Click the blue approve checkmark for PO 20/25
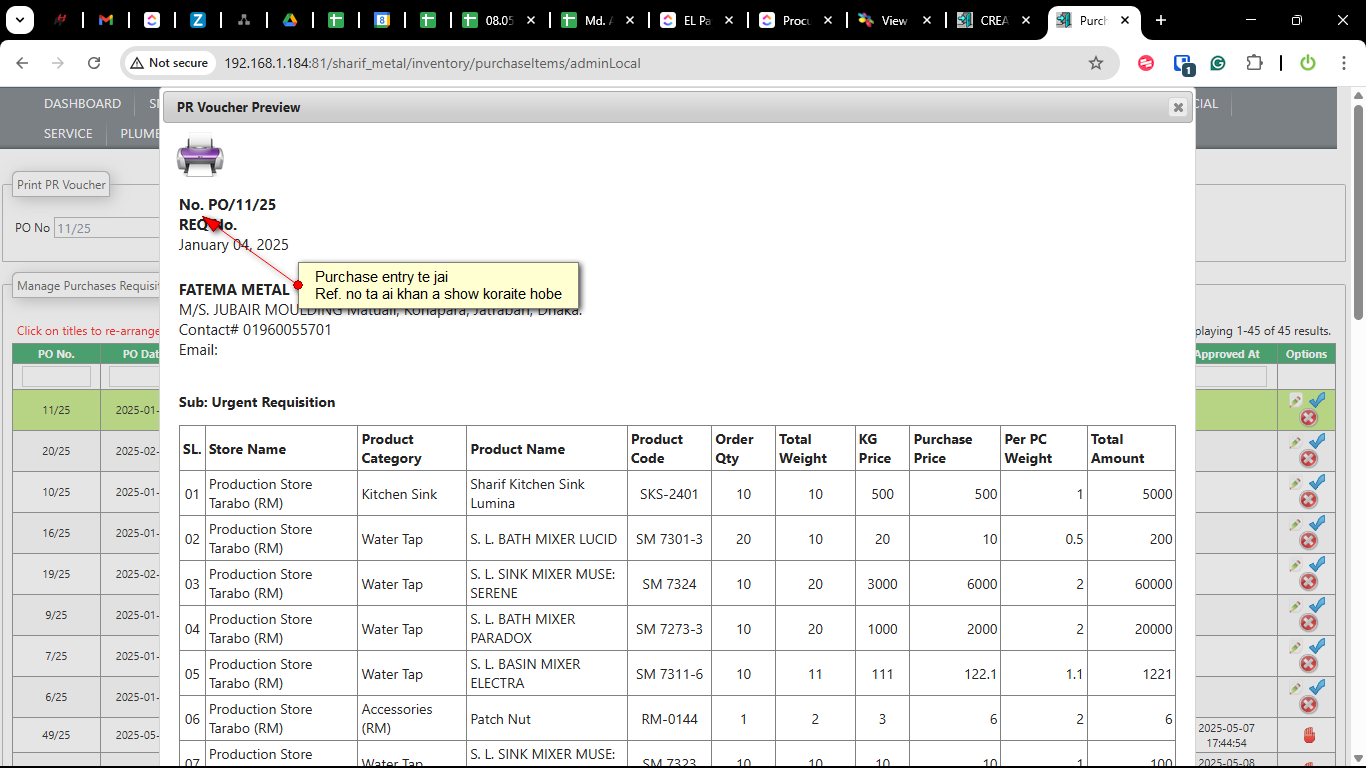This screenshot has height=768, width=1366. point(1317,441)
